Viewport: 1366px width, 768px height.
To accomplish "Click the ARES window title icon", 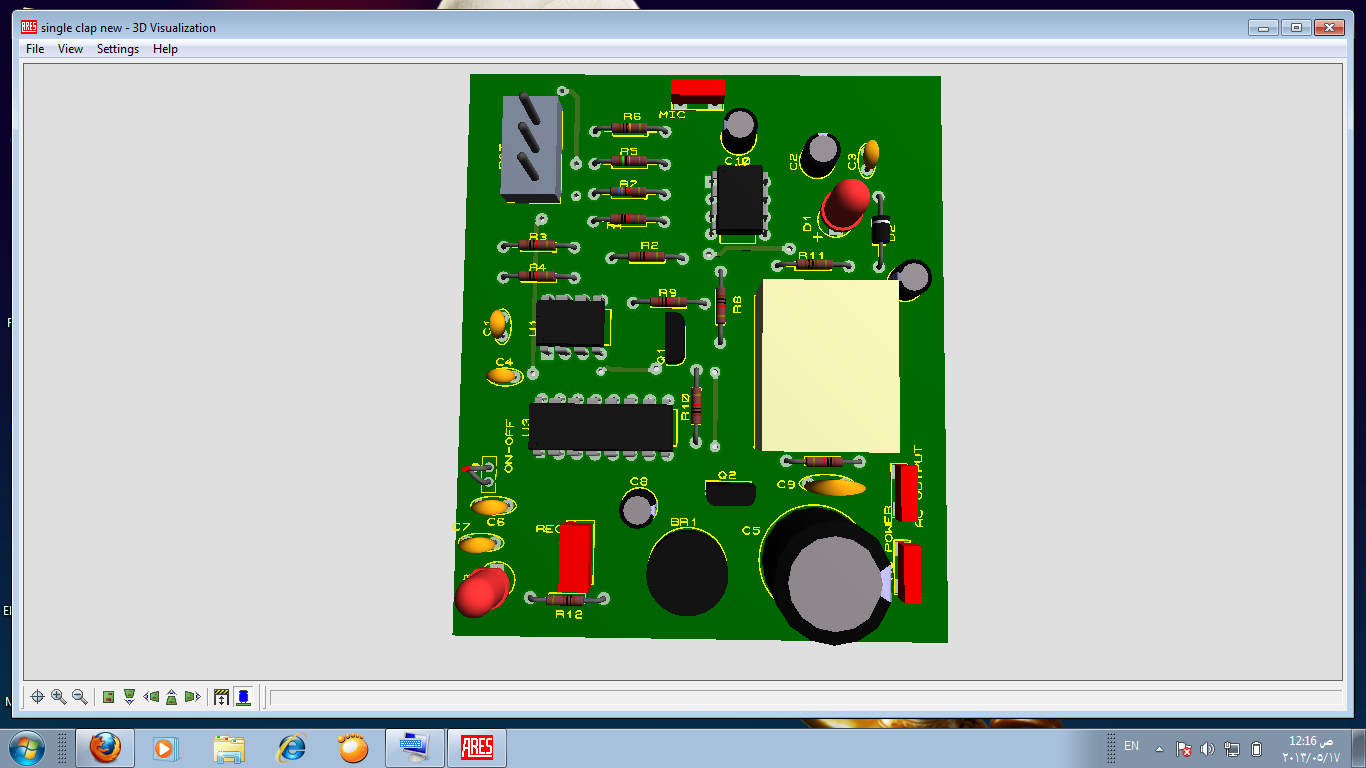I will coord(29,28).
